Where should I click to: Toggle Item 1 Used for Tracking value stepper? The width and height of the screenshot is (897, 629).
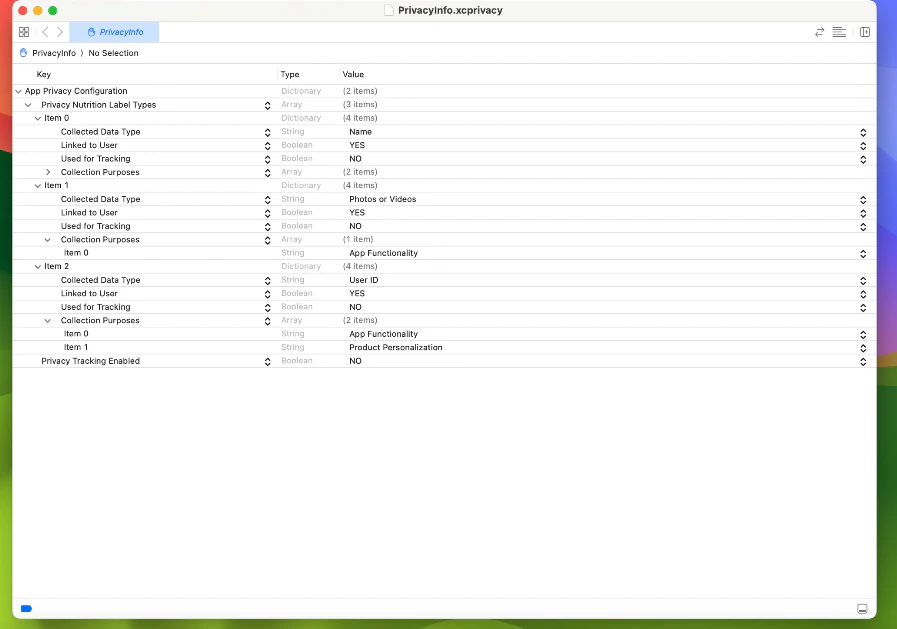coord(863,226)
